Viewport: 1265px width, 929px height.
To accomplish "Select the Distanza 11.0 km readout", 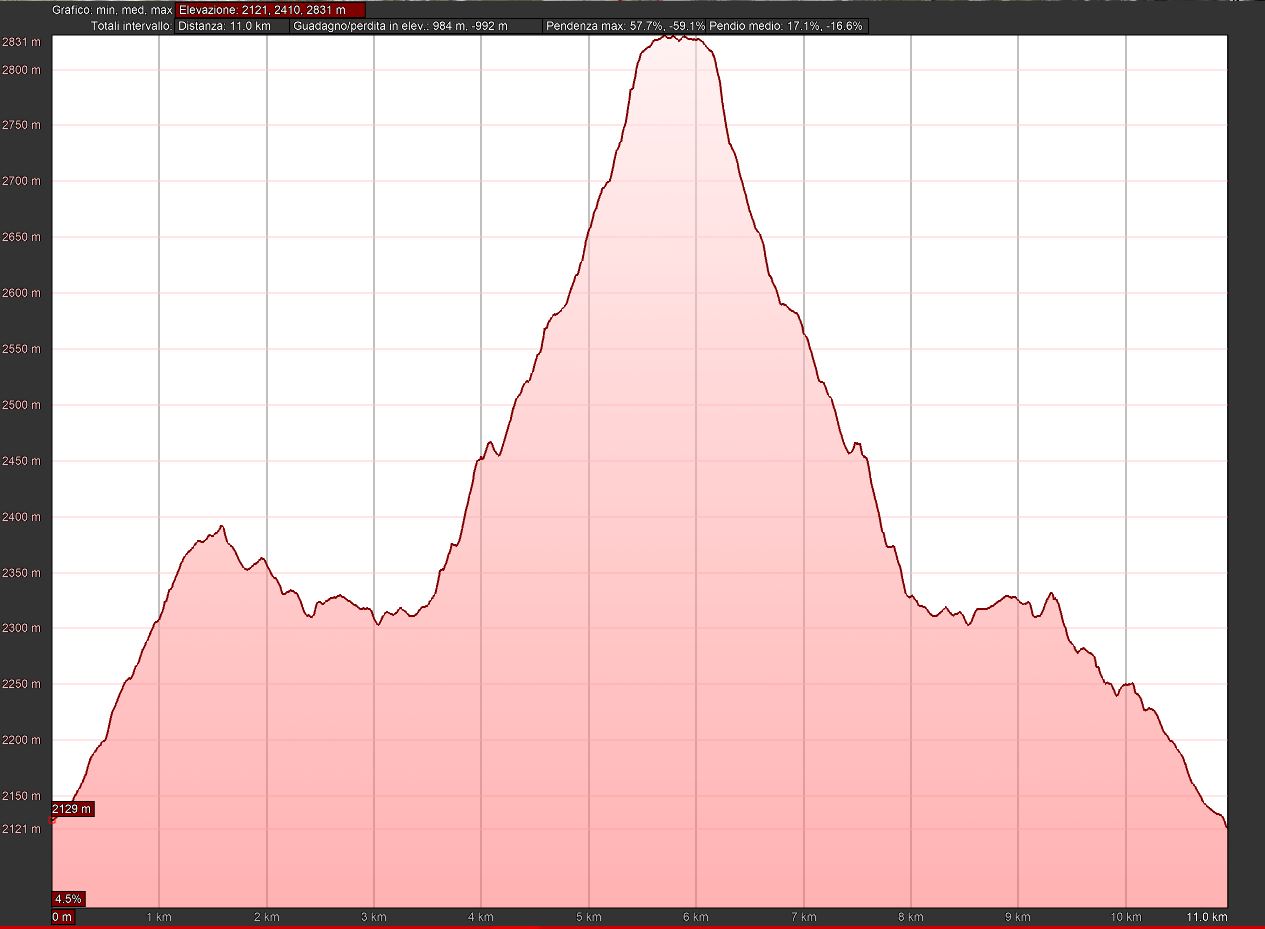I will coord(231,27).
